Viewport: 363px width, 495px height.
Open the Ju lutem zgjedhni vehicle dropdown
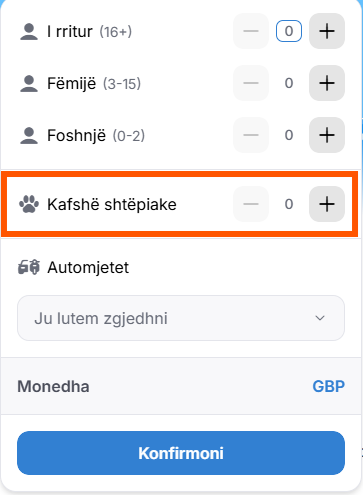[181, 318]
